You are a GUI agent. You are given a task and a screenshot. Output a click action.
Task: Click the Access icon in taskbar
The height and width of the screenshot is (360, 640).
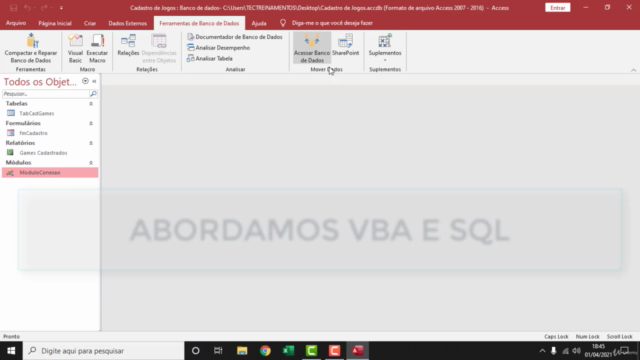click(358, 351)
